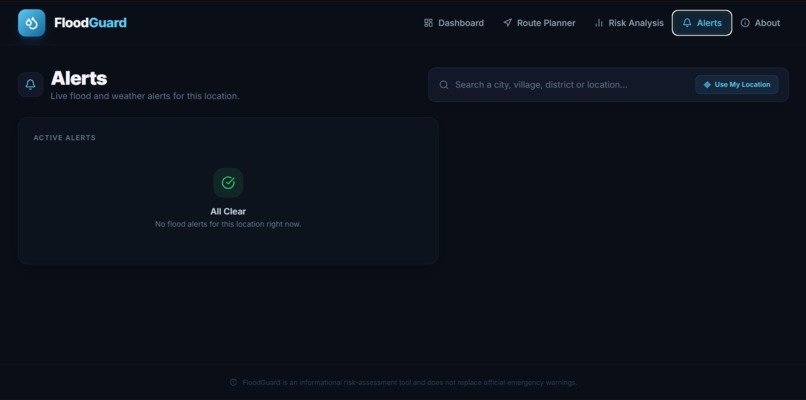Image resolution: width=806 pixels, height=400 pixels.
Task: Open the Dashboard page
Action: (453, 23)
